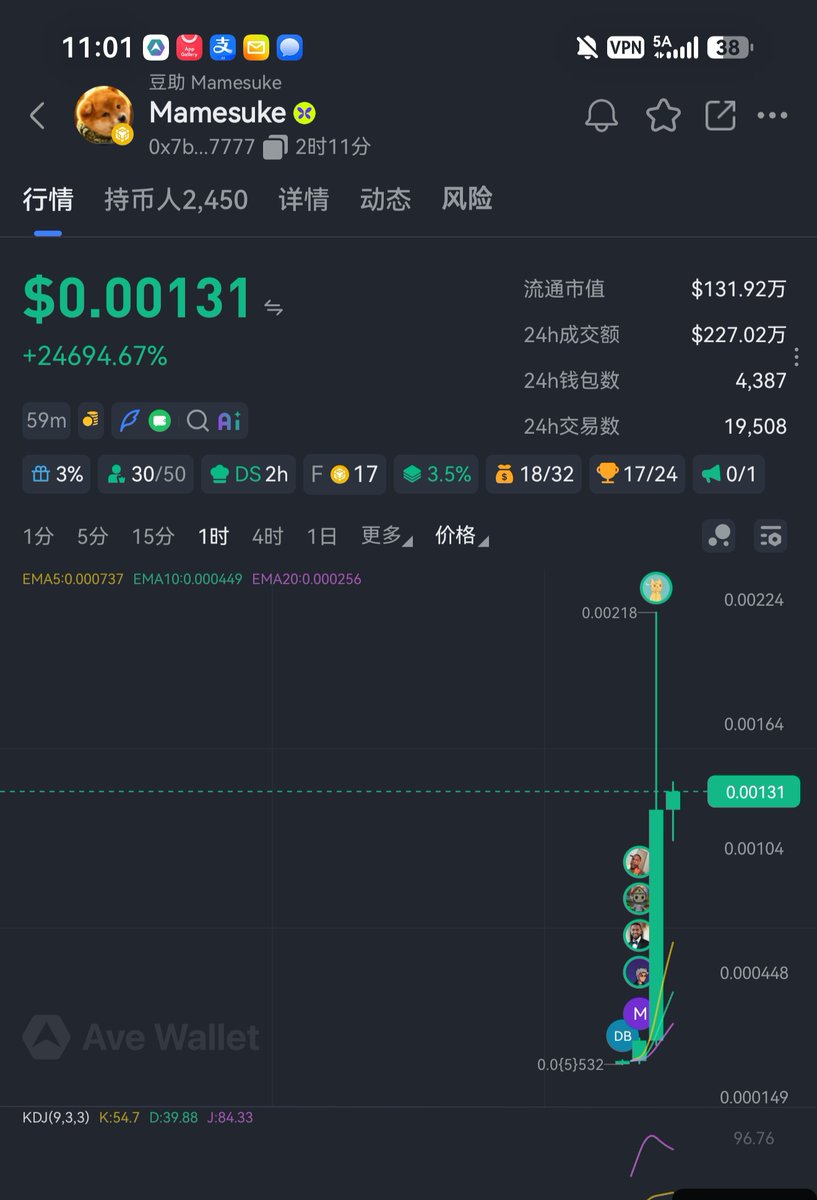
Task: Tap the 24h交易数 19,508 value
Action: click(755, 426)
